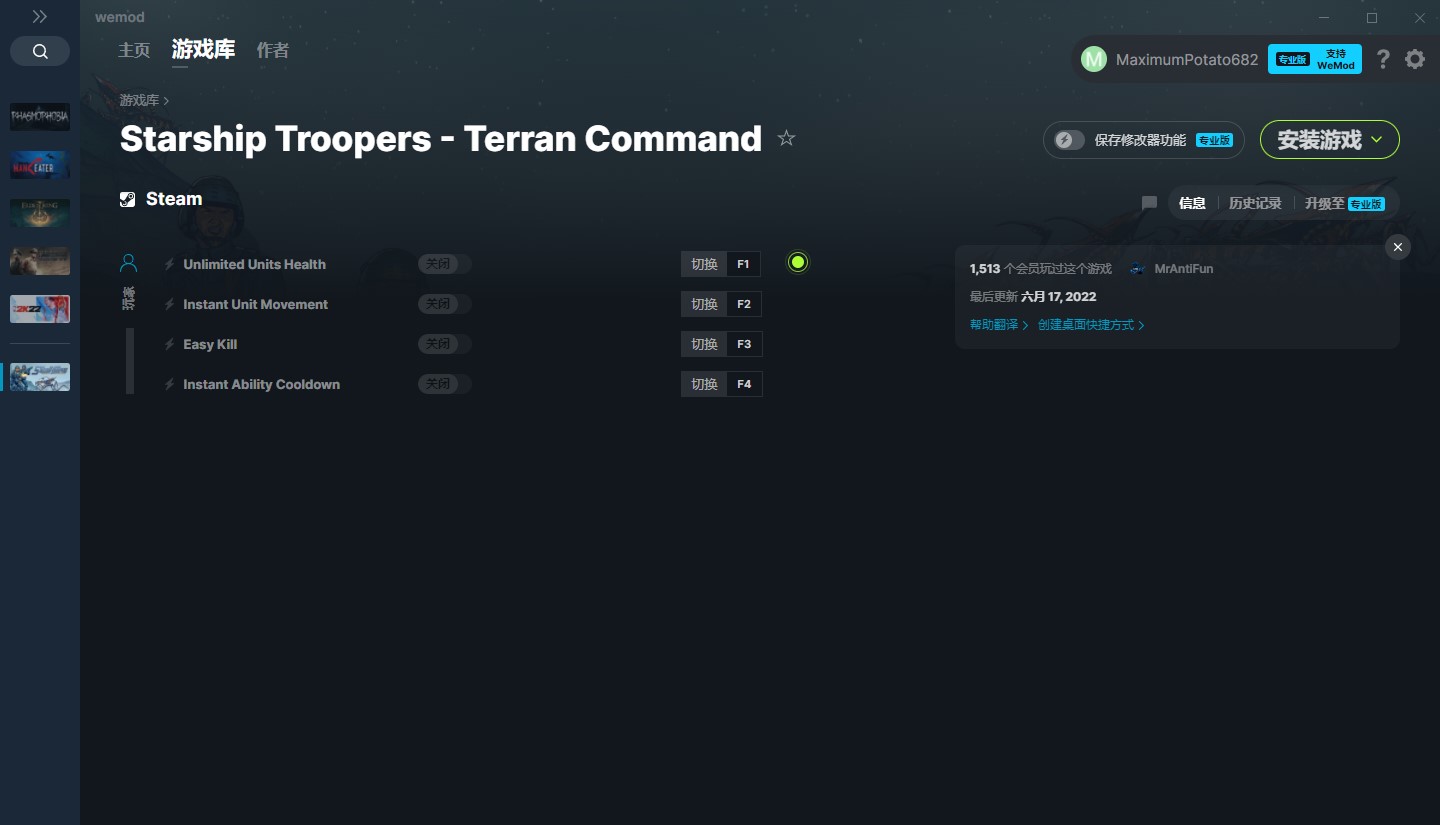
Task: Toggle Easy Kill switch
Action: (x=444, y=344)
